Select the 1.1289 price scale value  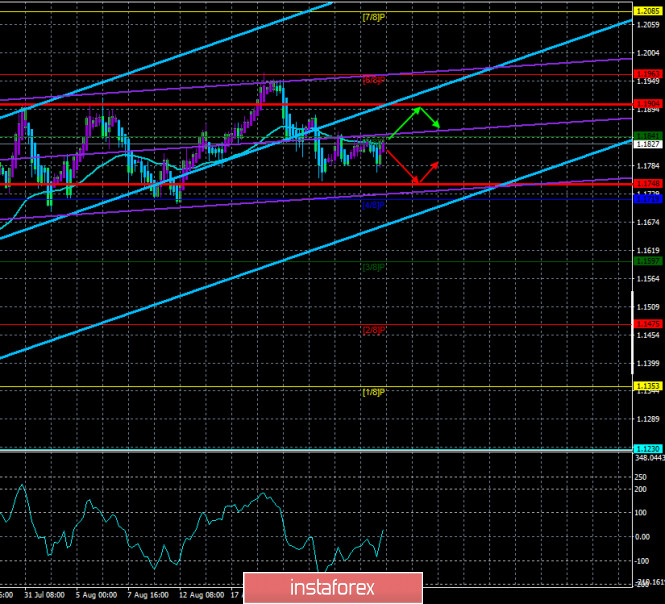[648, 419]
